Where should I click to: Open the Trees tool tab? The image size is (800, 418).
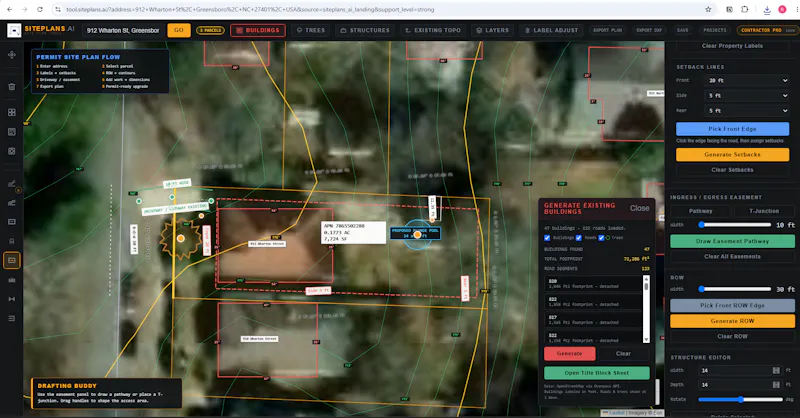tap(311, 30)
